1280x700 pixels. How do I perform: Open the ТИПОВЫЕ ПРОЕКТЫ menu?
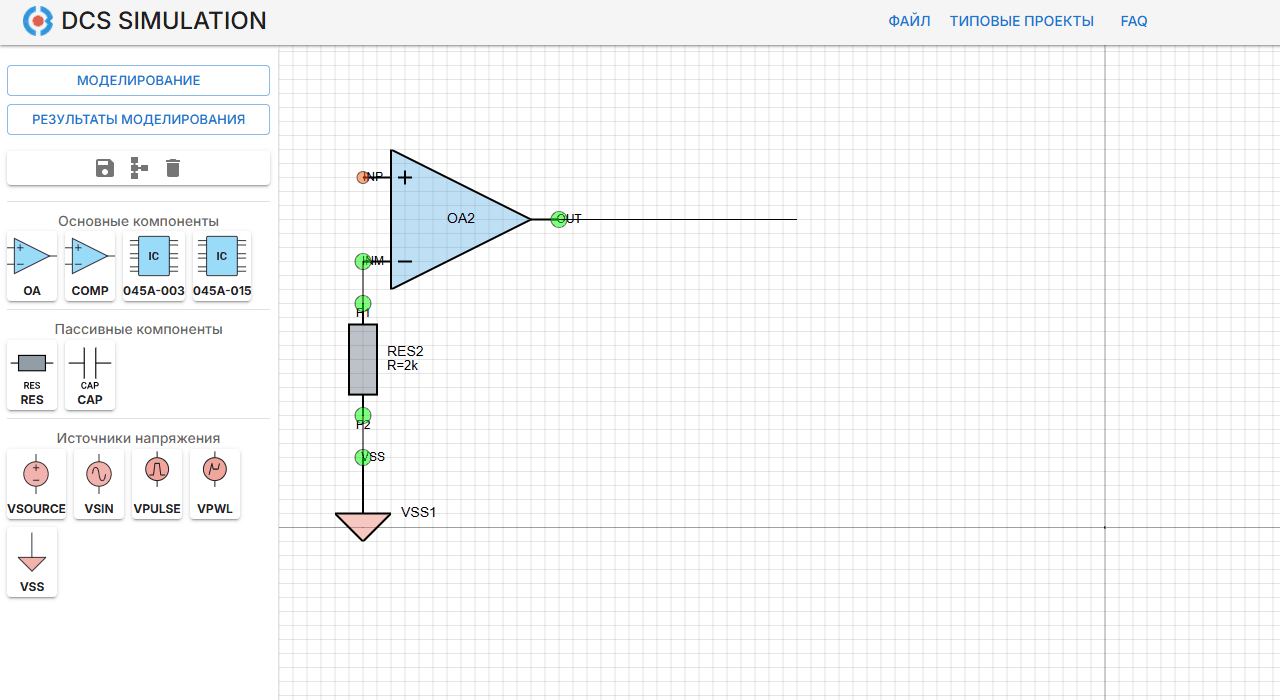(1021, 21)
